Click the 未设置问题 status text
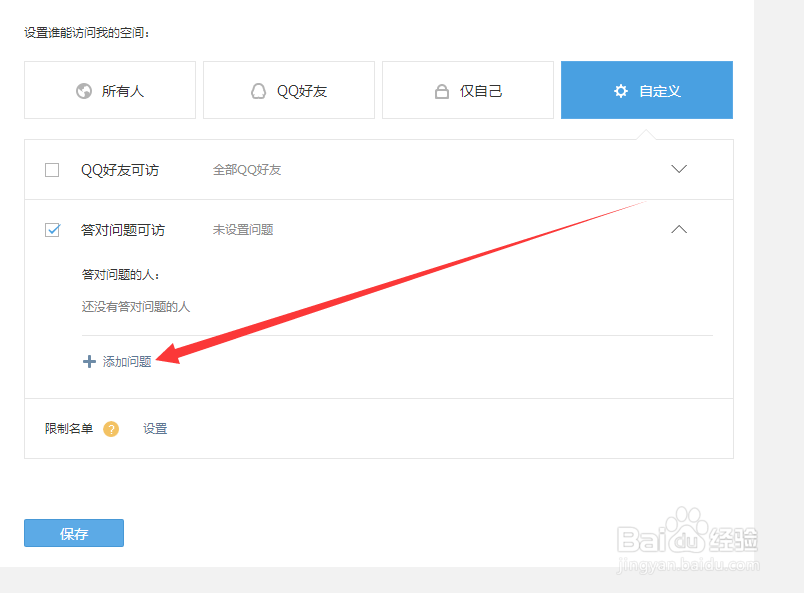Viewport: 804px width, 593px height. click(243, 230)
